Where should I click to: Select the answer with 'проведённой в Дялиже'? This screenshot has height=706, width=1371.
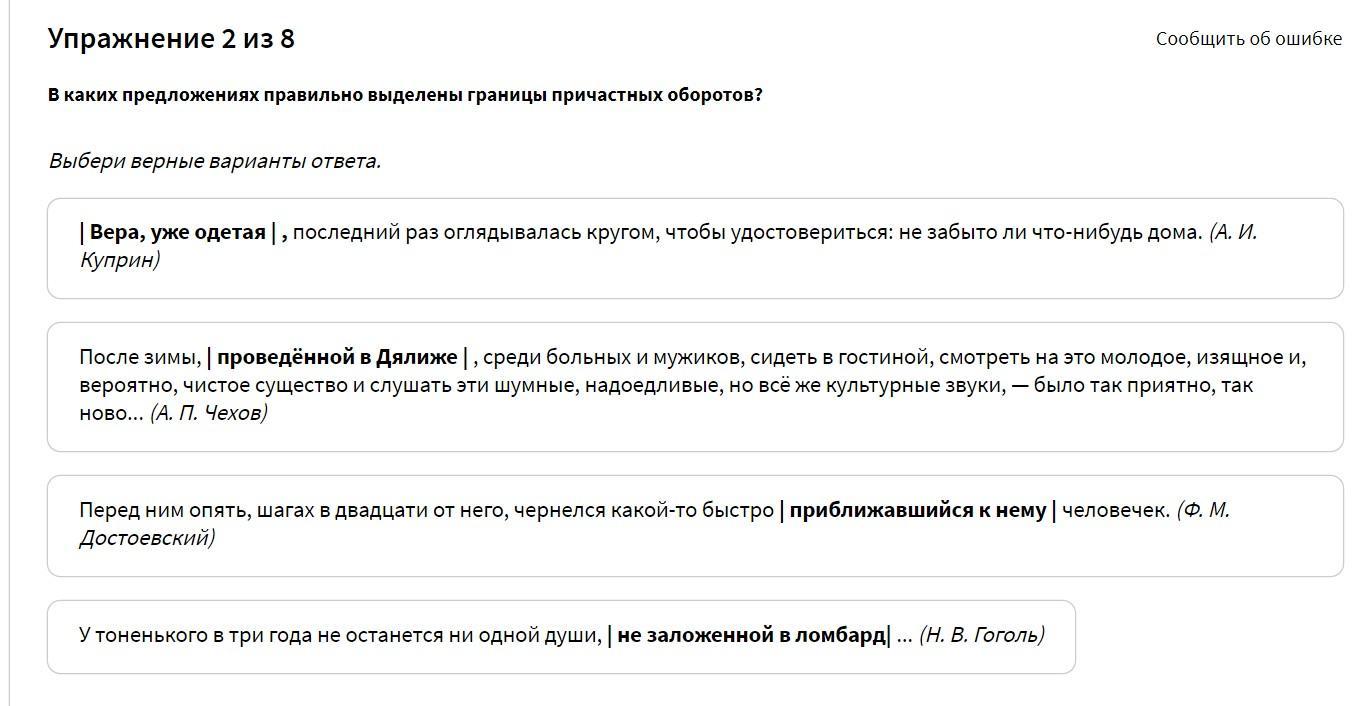tap(695, 387)
